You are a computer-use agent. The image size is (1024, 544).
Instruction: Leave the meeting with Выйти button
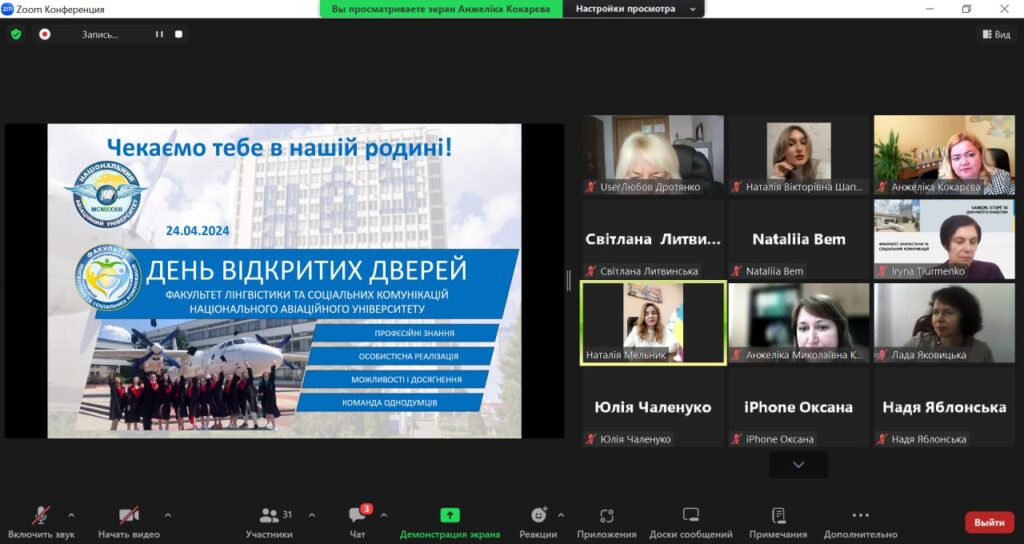click(989, 522)
